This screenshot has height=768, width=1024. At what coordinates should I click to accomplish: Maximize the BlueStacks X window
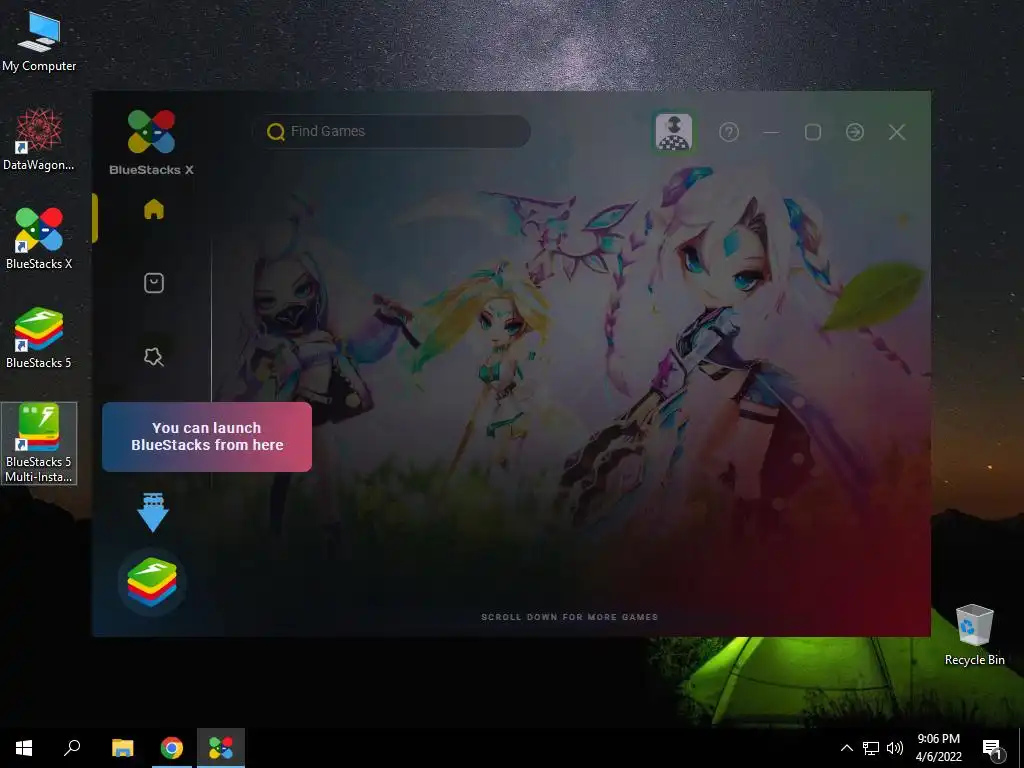pos(813,133)
